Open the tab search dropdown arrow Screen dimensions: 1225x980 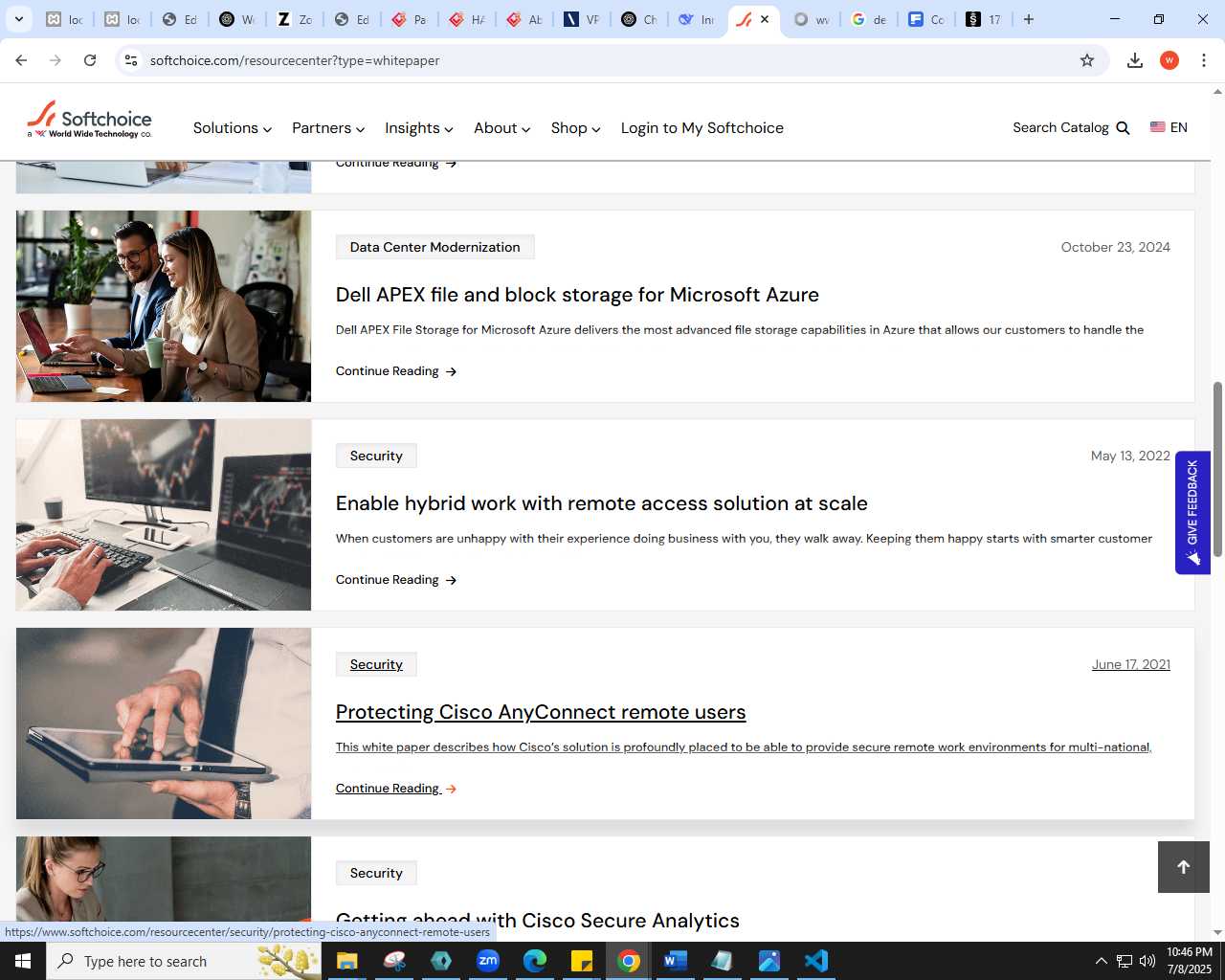pos(18,19)
